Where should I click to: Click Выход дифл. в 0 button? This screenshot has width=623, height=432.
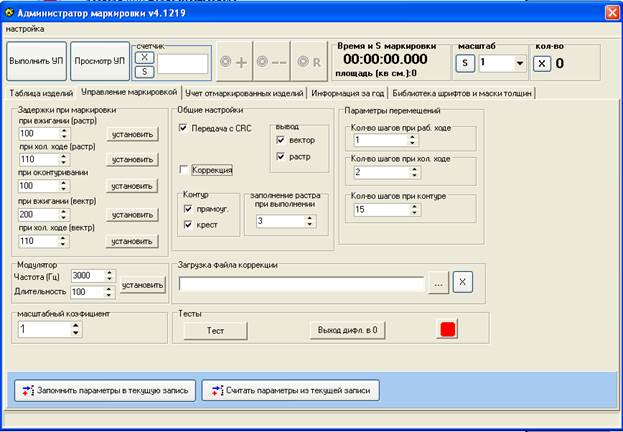pyautogui.click(x=347, y=330)
